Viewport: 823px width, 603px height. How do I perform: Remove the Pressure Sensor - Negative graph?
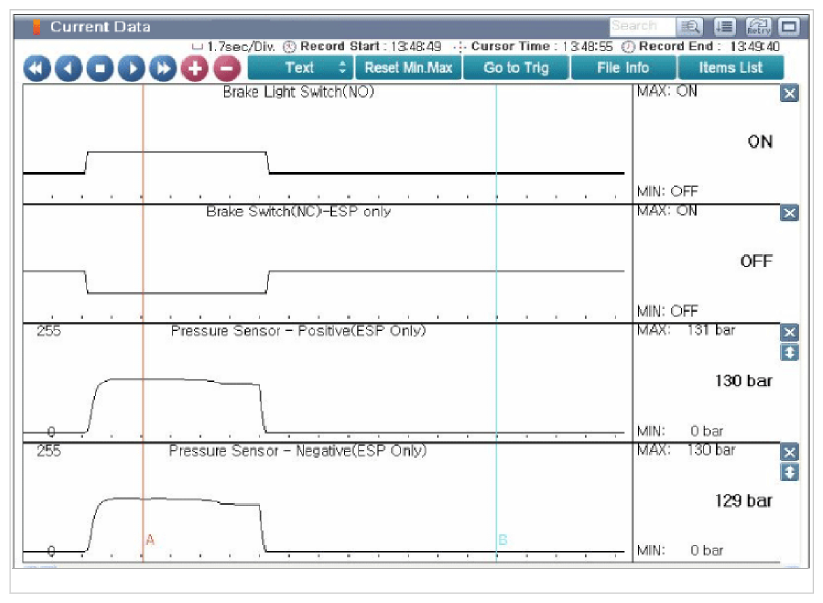coord(789,452)
